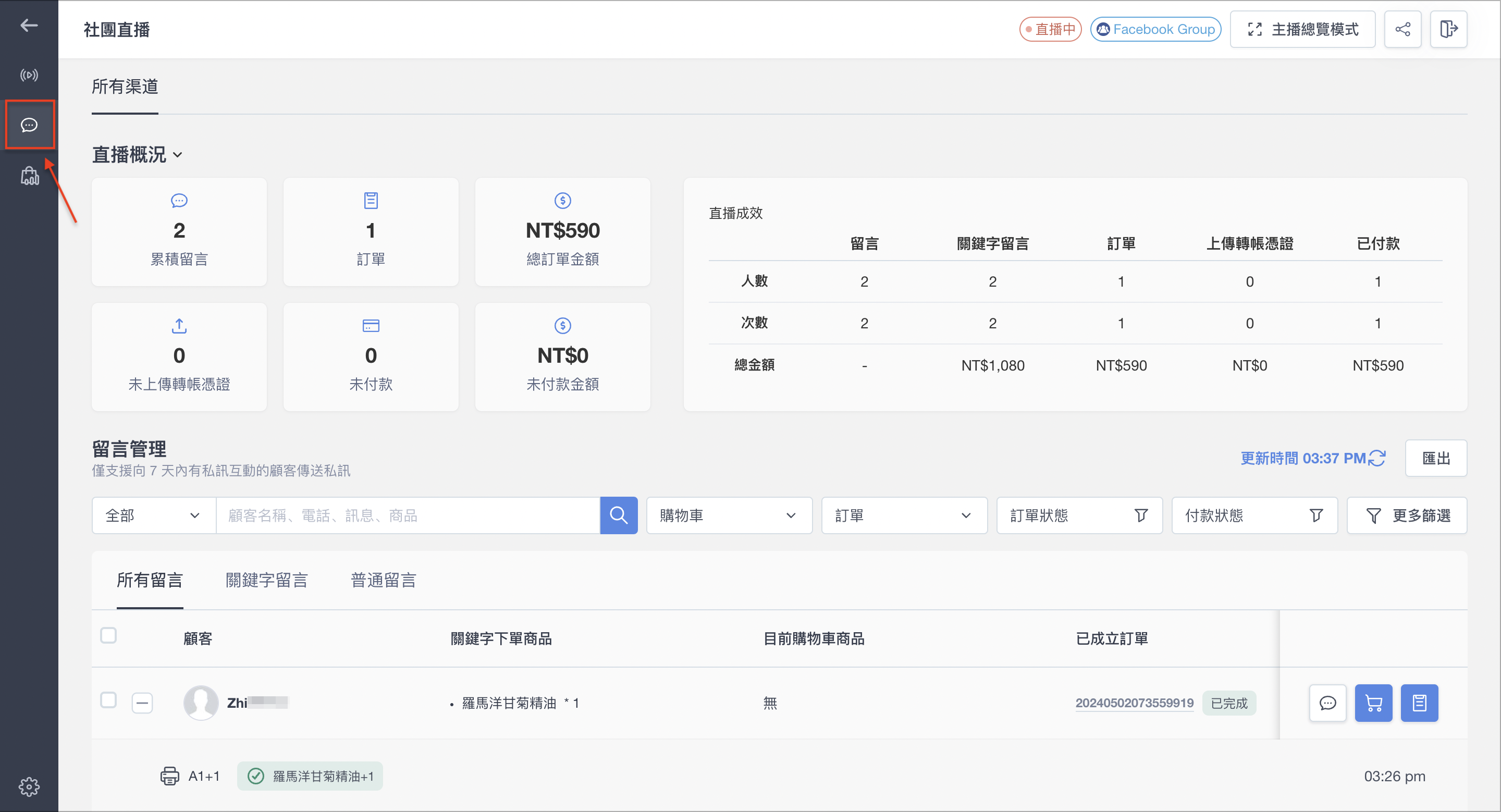1501x812 pixels.
Task: Click the customer search input field
Action: [x=408, y=515]
